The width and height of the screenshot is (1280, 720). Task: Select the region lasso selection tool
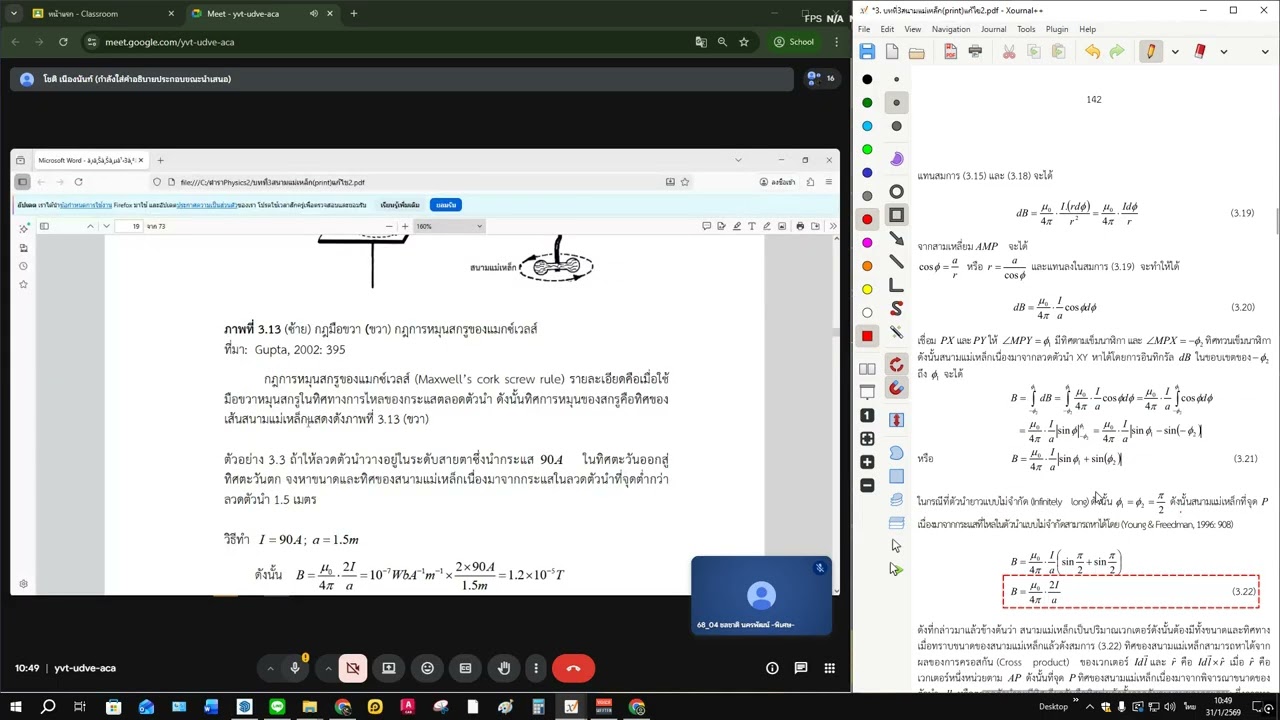coord(896,453)
